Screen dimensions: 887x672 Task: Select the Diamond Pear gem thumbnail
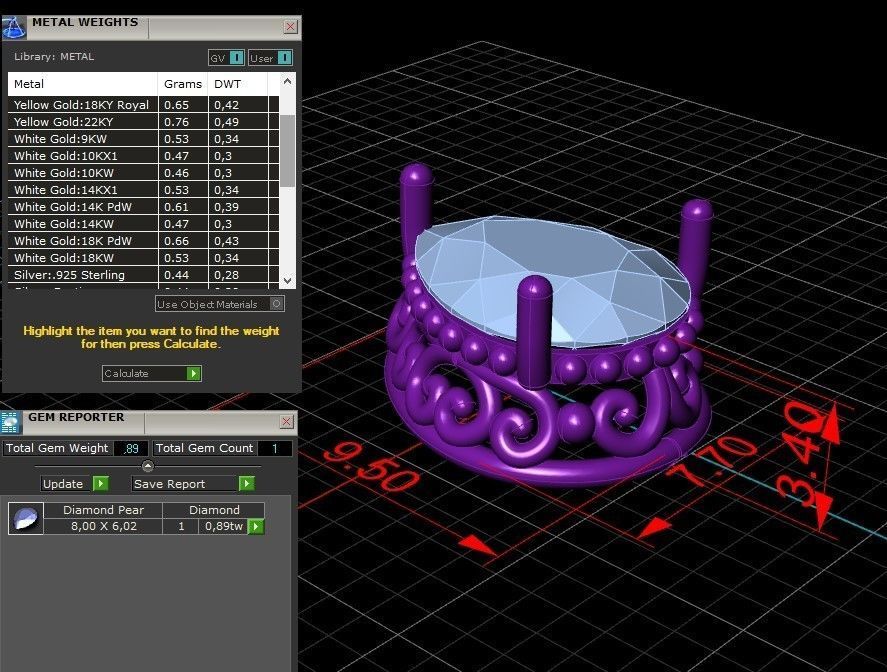click(26, 518)
